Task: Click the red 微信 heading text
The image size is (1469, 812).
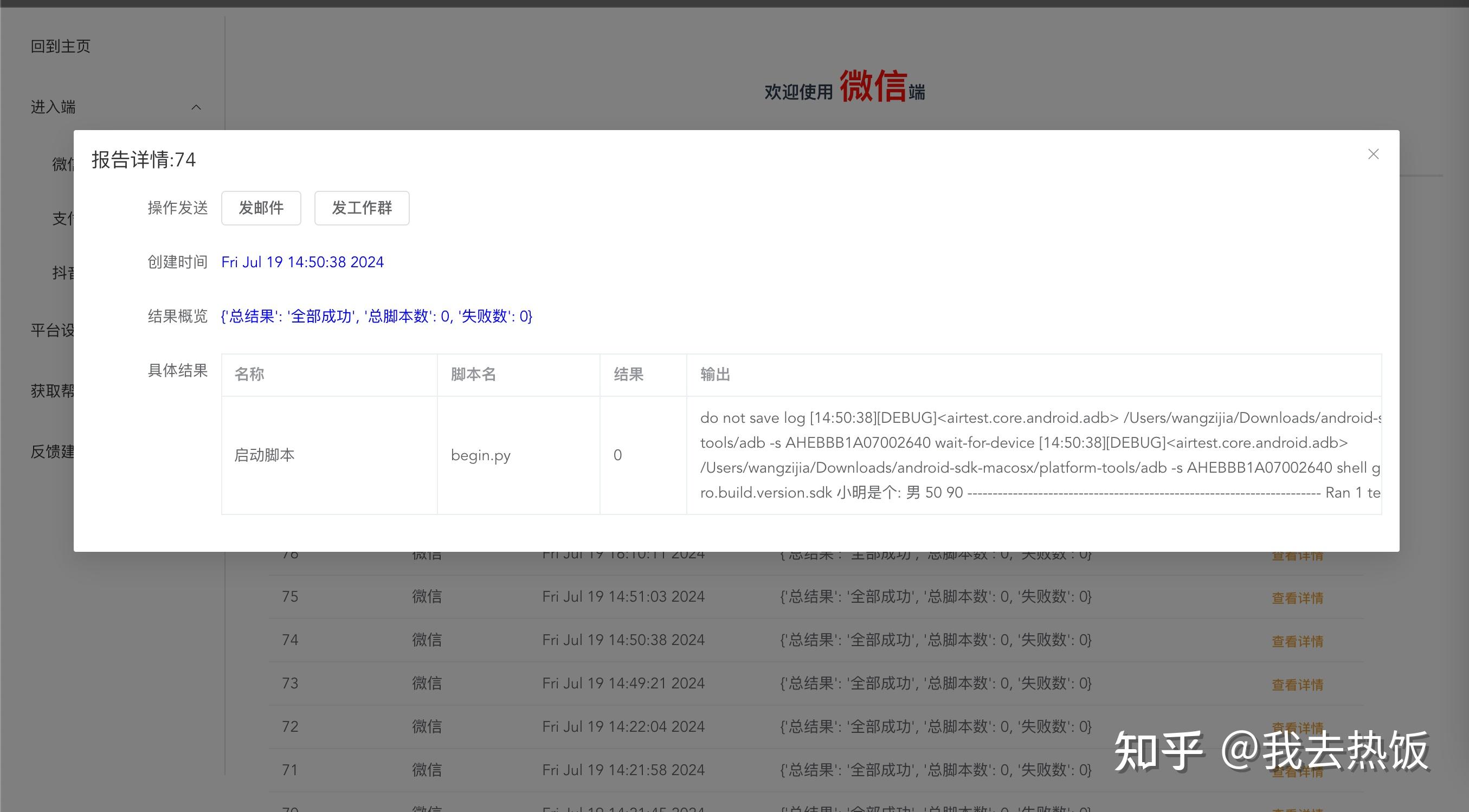Action: pos(873,87)
